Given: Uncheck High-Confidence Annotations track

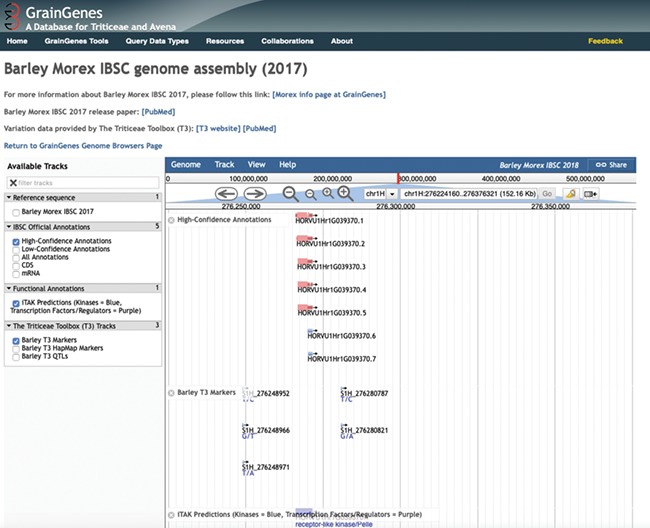Looking at the screenshot, I should [x=16, y=241].
